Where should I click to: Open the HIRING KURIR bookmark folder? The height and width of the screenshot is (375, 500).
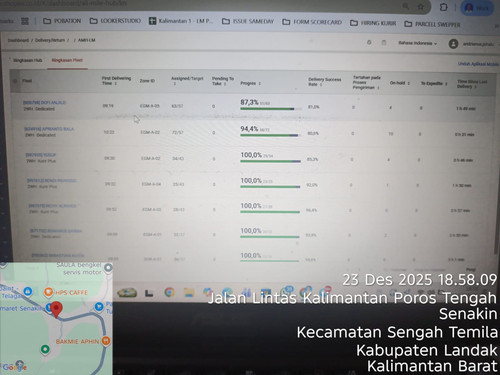click(373, 23)
